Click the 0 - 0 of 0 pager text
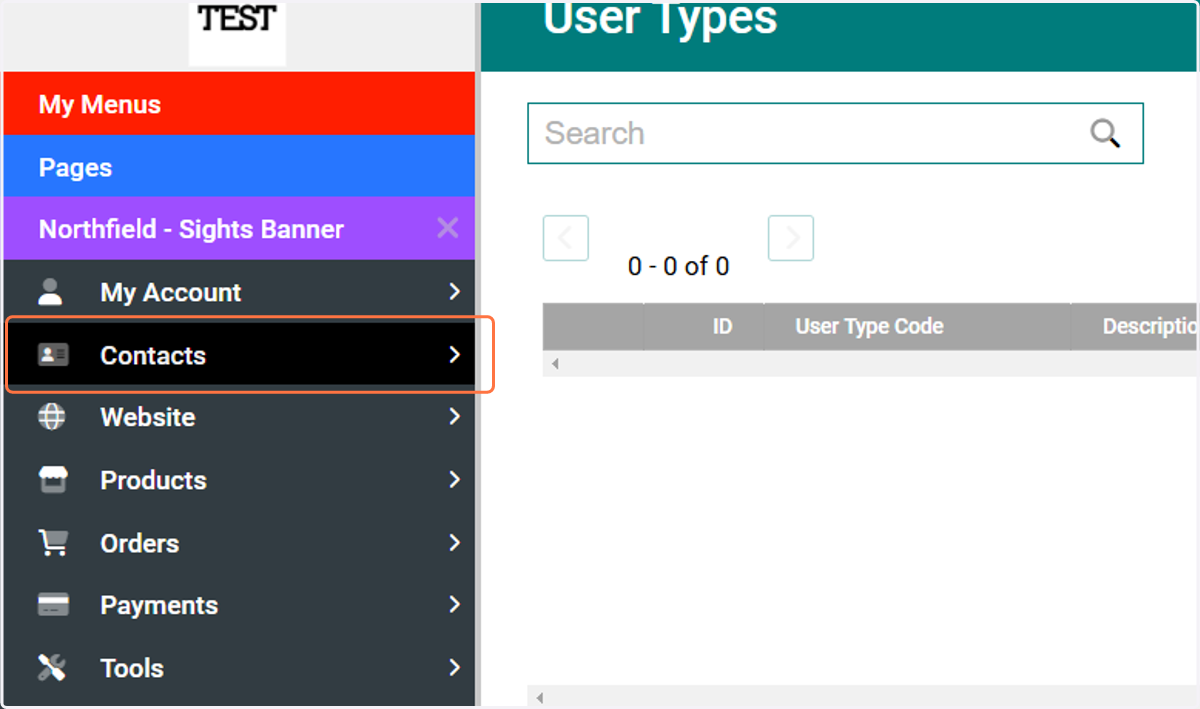 [678, 266]
